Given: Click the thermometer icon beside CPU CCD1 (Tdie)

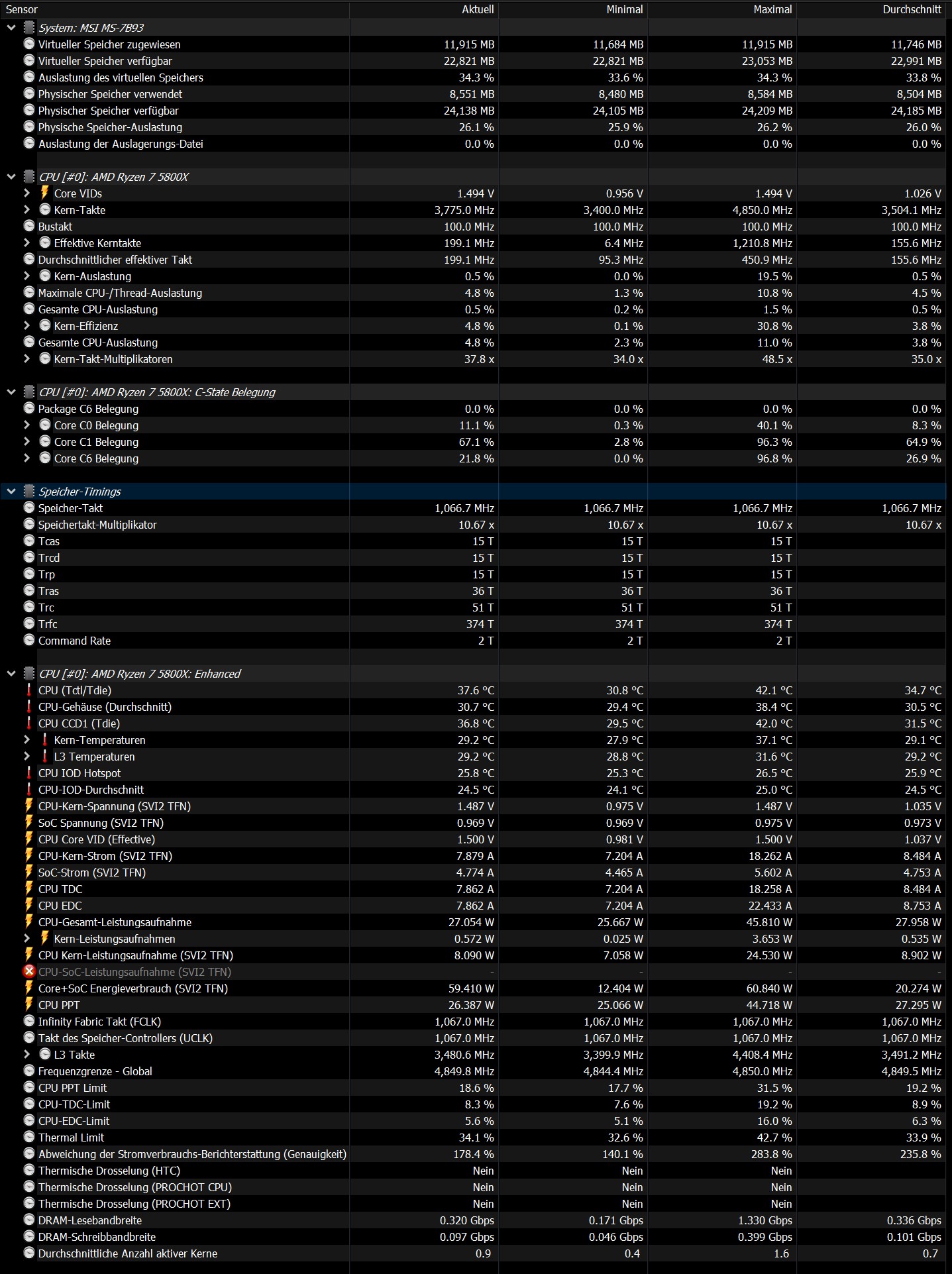Looking at the screenshot, I should pyautogui.click(x=29, y=723).
